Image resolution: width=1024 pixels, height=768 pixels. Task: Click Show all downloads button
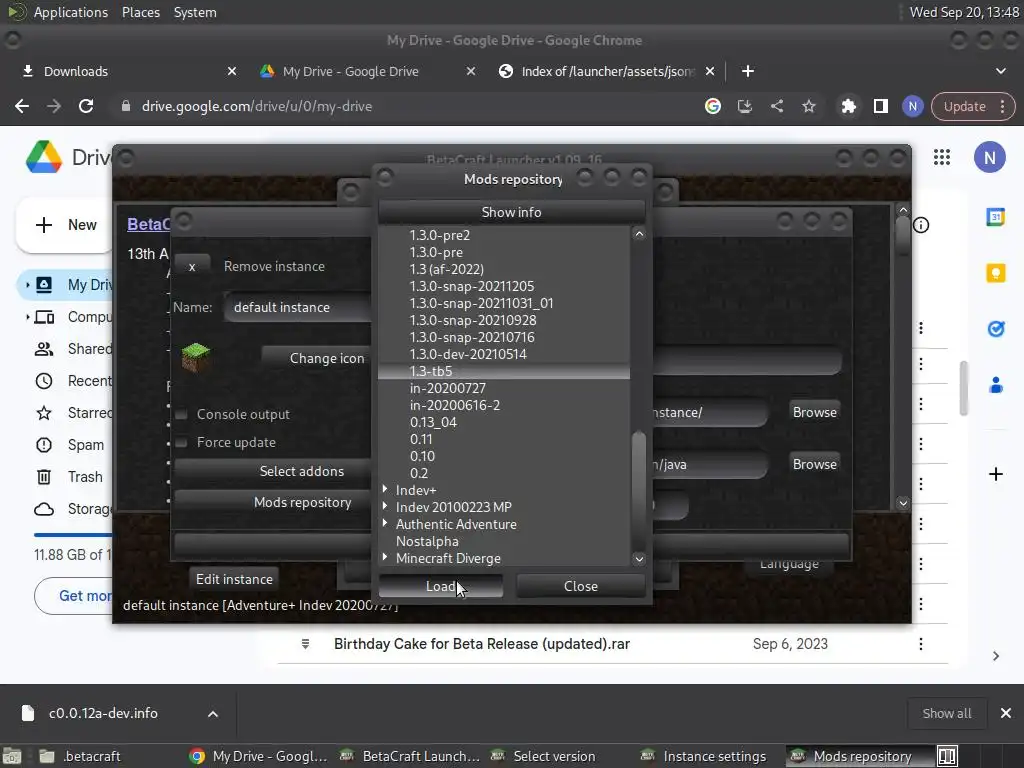946,713
